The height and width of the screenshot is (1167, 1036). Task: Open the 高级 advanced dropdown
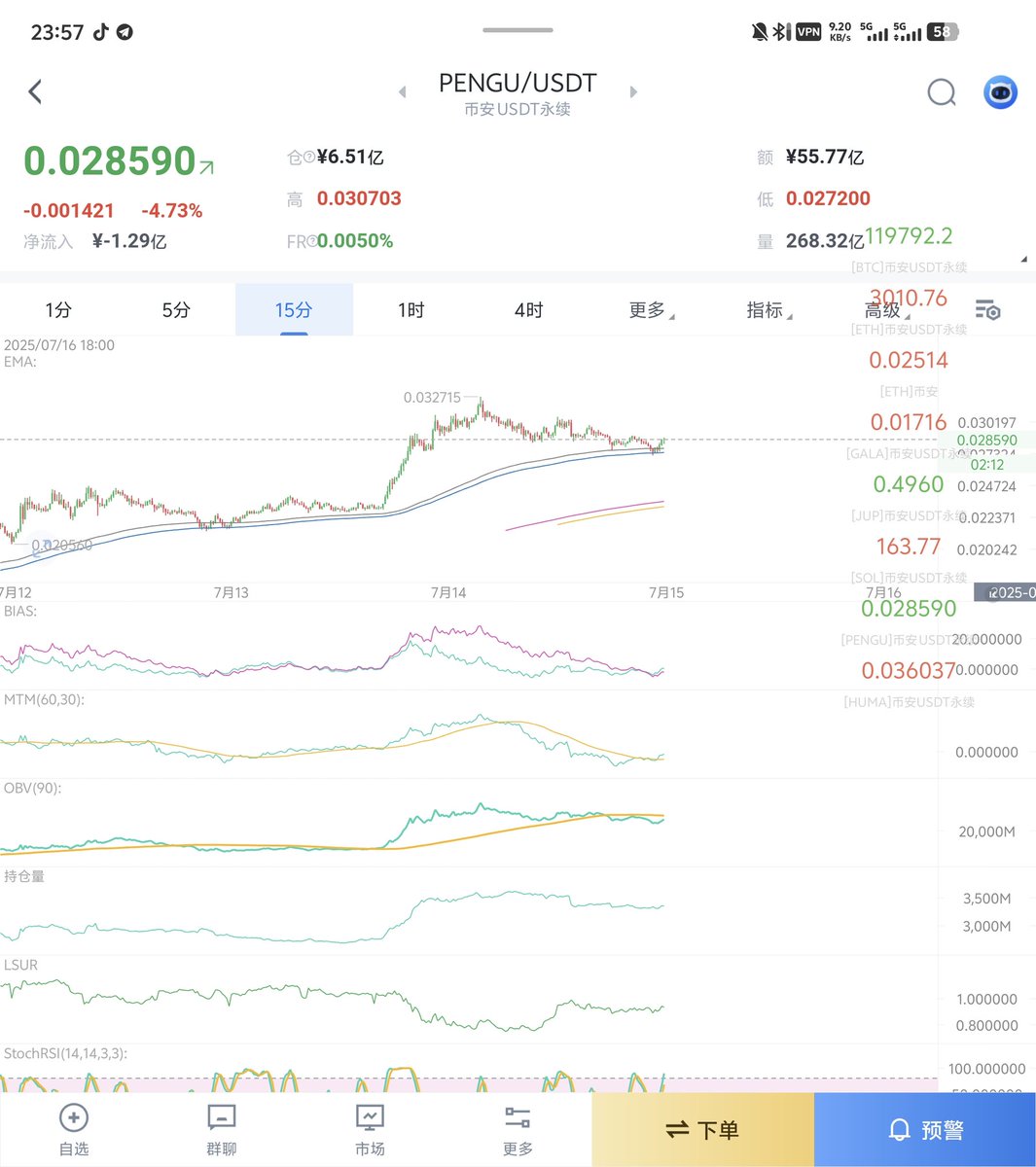click(x=886, y=310)
